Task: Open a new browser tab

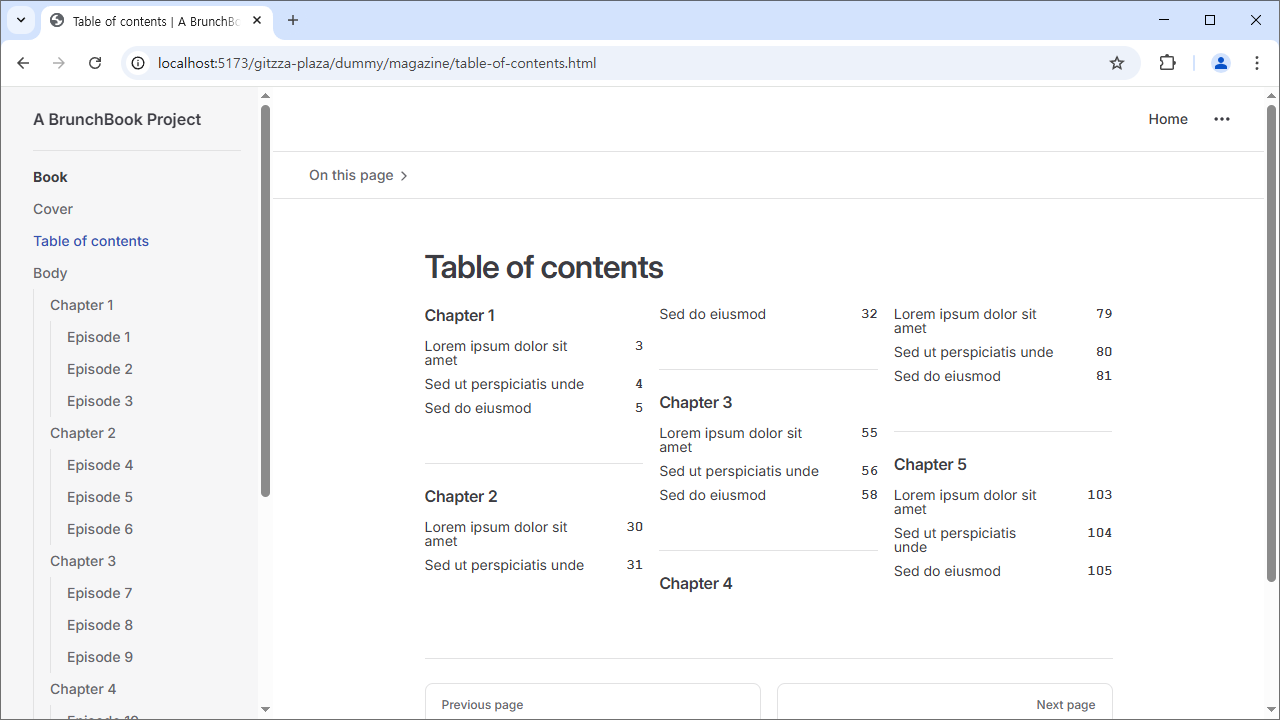Action: click(x=293, y=20)
